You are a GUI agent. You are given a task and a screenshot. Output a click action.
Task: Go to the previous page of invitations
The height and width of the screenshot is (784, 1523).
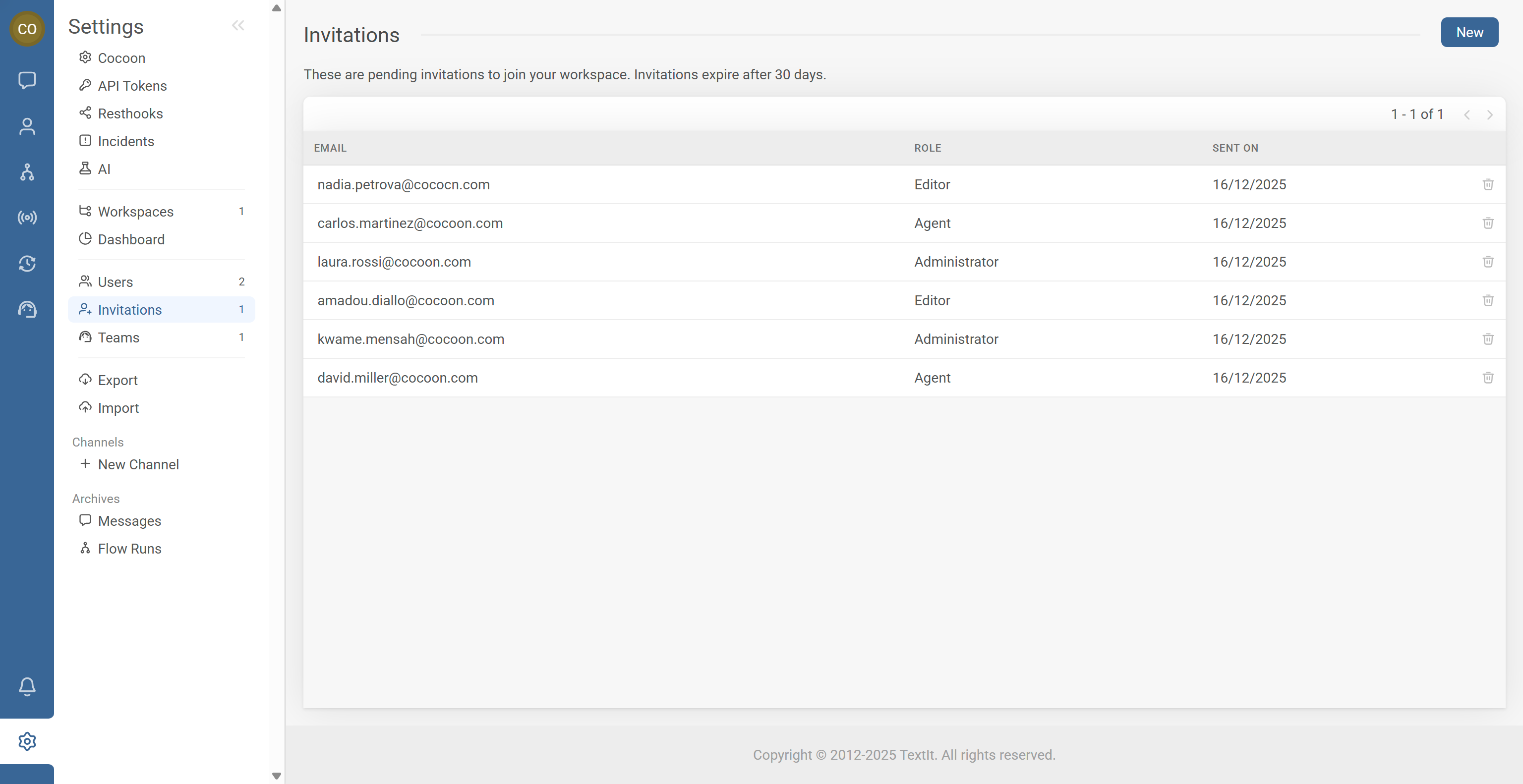tap(1467, 114)
